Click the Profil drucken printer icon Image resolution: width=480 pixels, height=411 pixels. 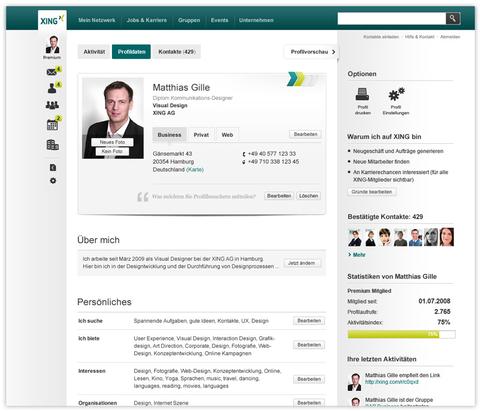pos(362,94)
